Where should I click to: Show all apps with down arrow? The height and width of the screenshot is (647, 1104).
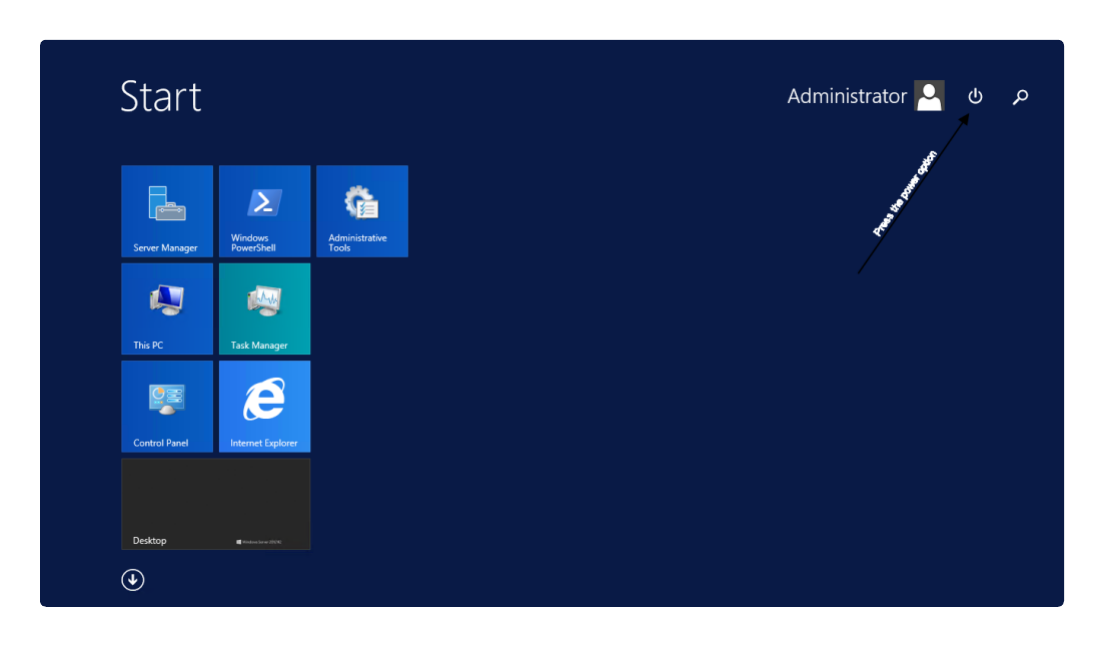point(132,580)
